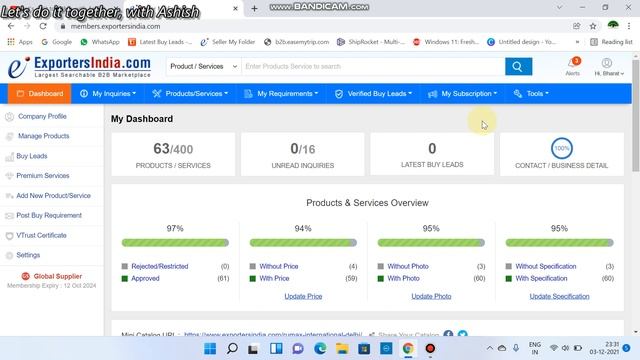Click the Facebook share icon
The width and height of the screenshot is (640, 360).
click(x=448, y=334)
